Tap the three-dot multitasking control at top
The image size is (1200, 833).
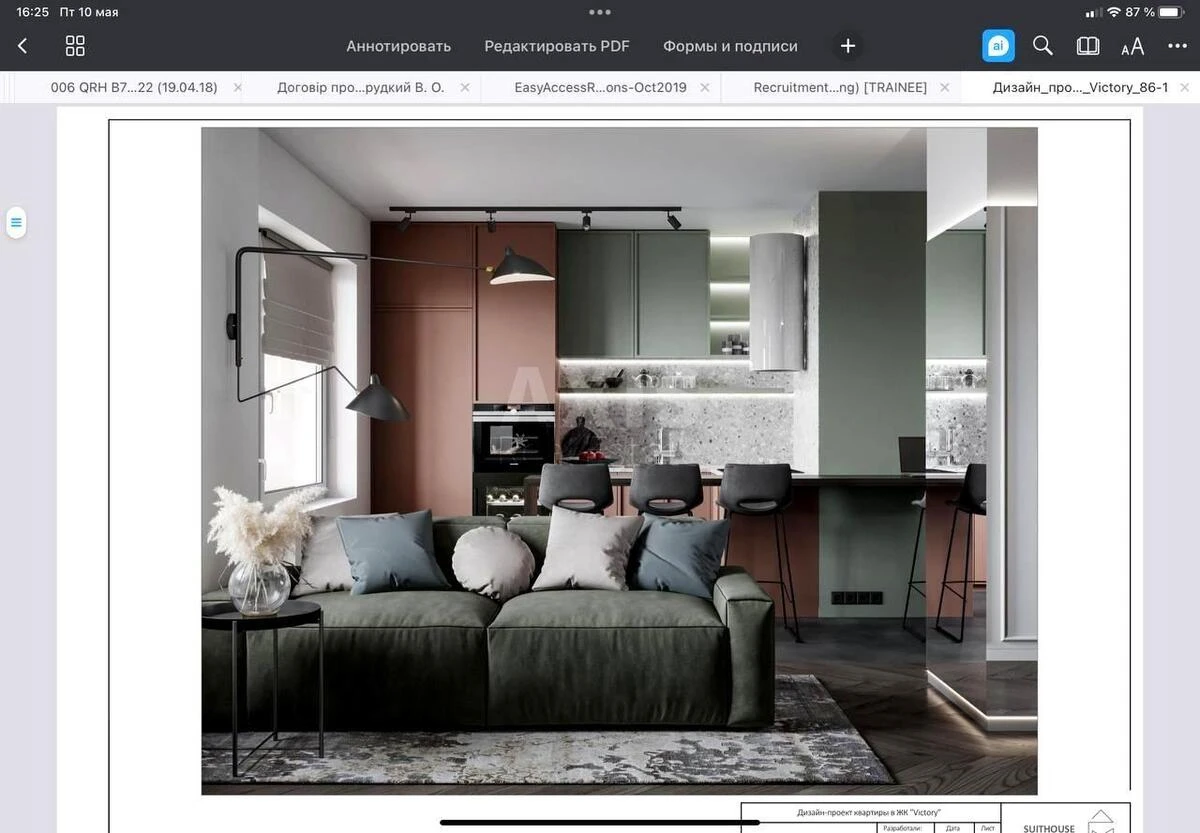click(x=600, y=12)
